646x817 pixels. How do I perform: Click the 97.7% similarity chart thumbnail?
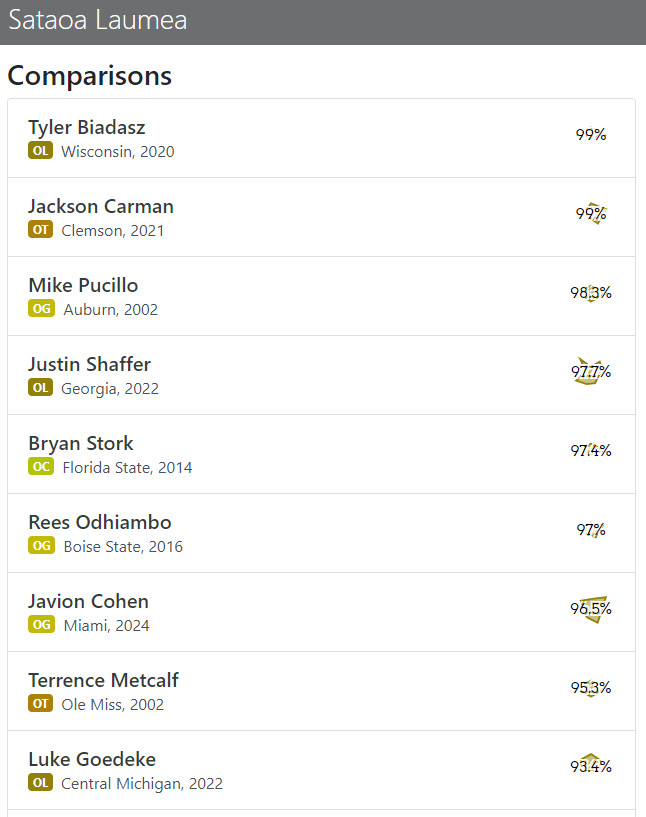point(591,372)
